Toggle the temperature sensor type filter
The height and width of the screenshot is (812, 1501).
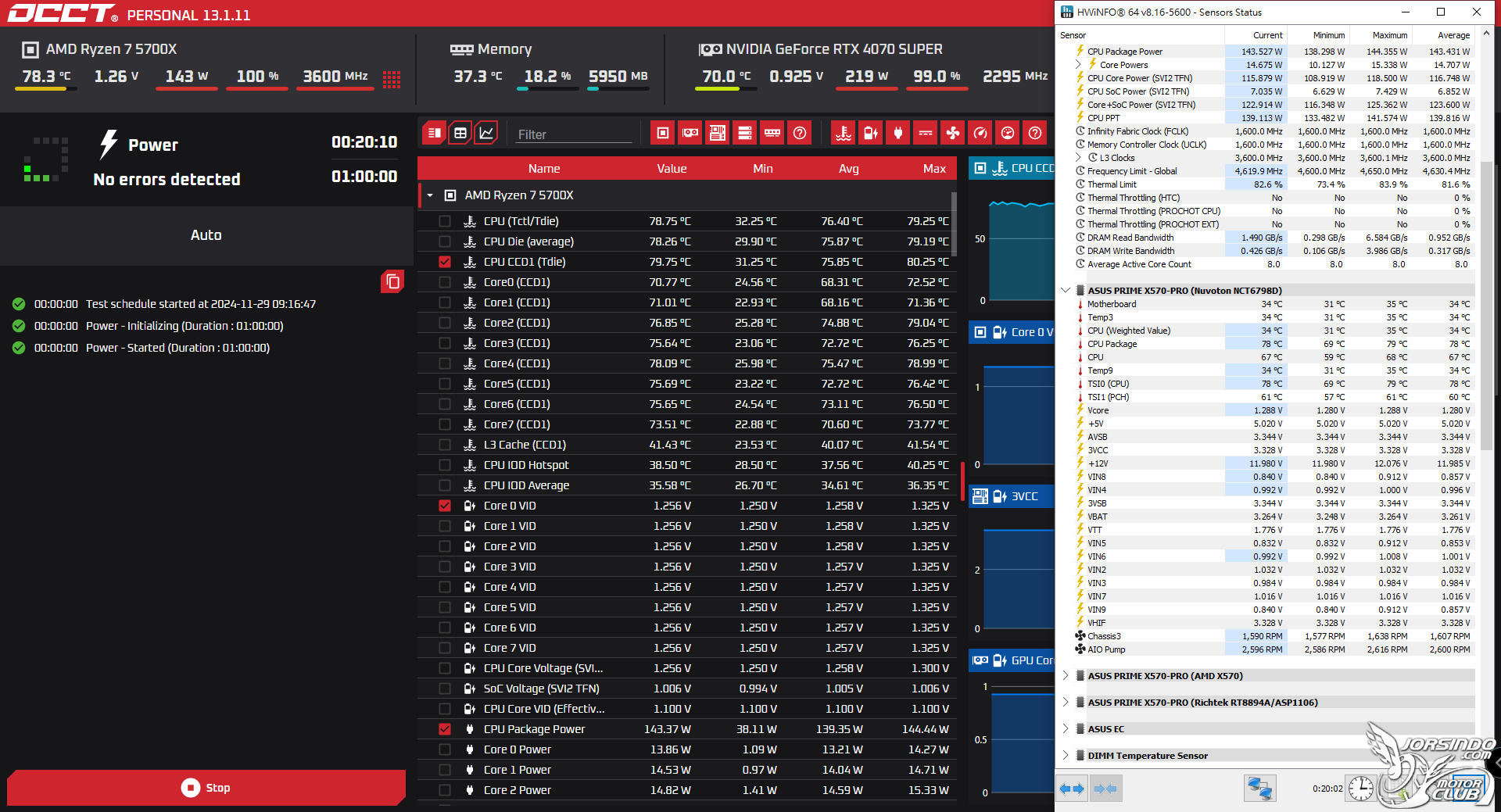[x=844, y=133]
